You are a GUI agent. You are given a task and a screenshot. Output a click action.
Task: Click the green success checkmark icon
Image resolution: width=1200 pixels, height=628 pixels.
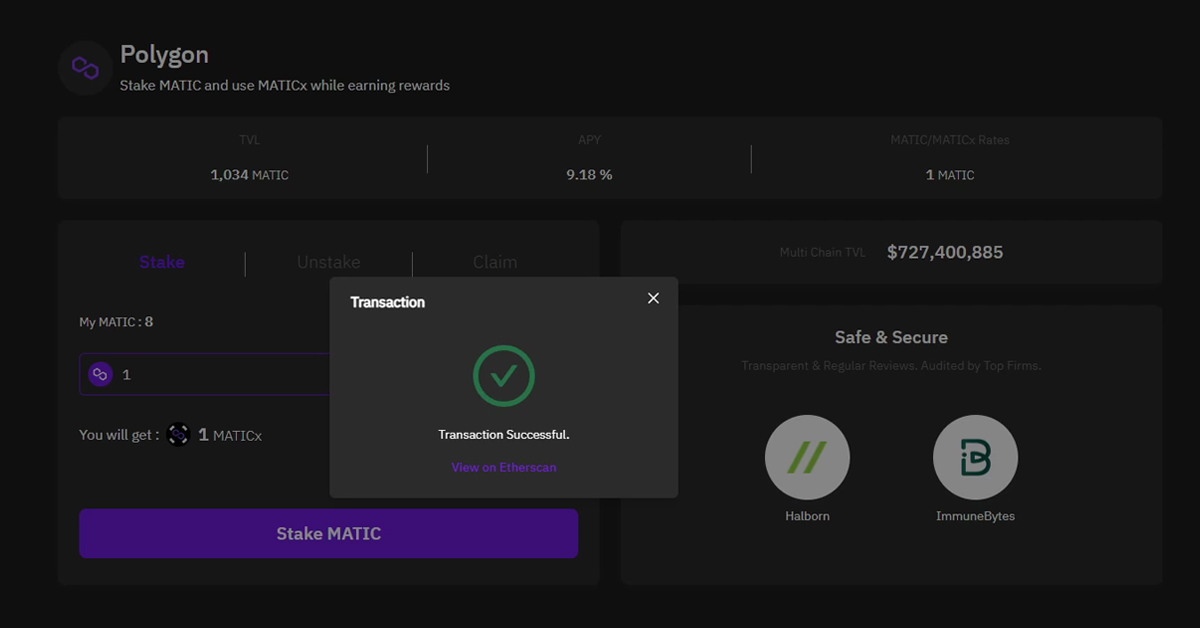(x=504, y=376)
